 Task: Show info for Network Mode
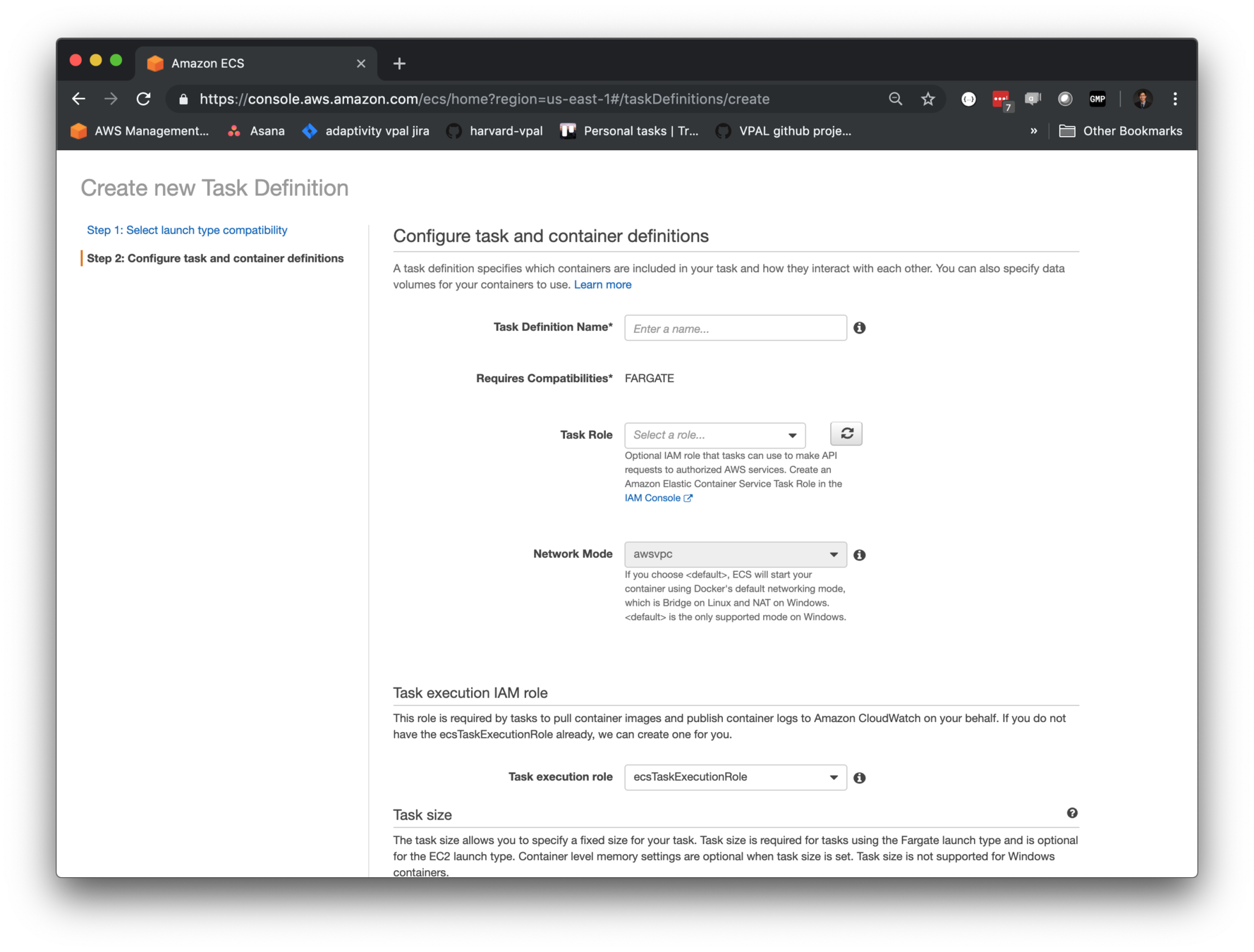coord(859,555)
